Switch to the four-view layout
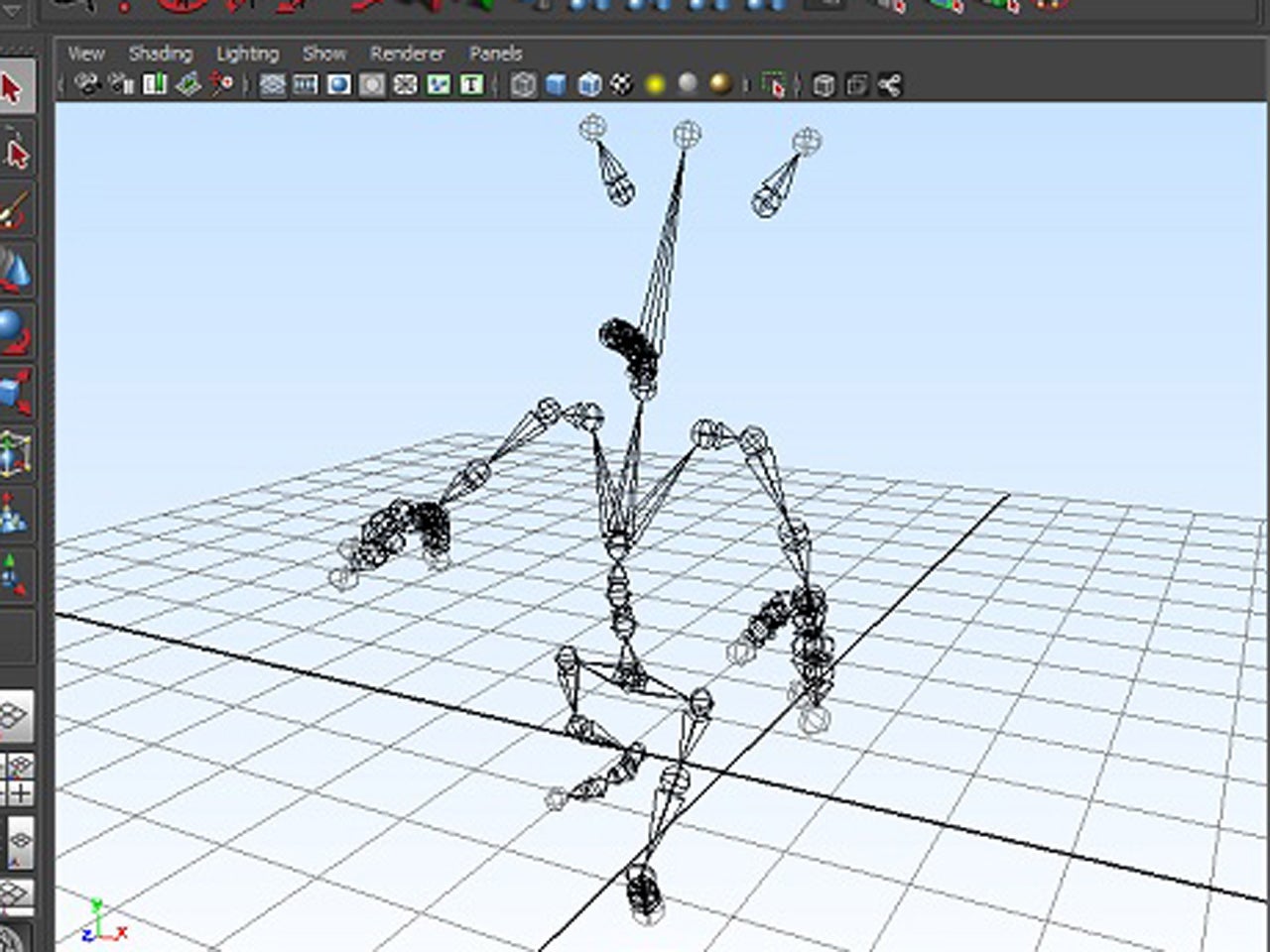The width and height of the screenshot is (1270, 952). click(x=17, y=779)
